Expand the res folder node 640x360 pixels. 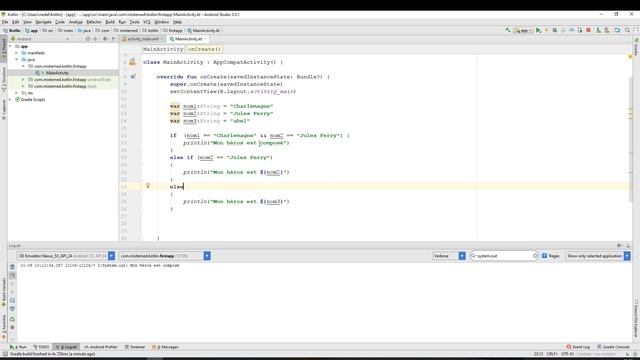[x=17, y=93]
